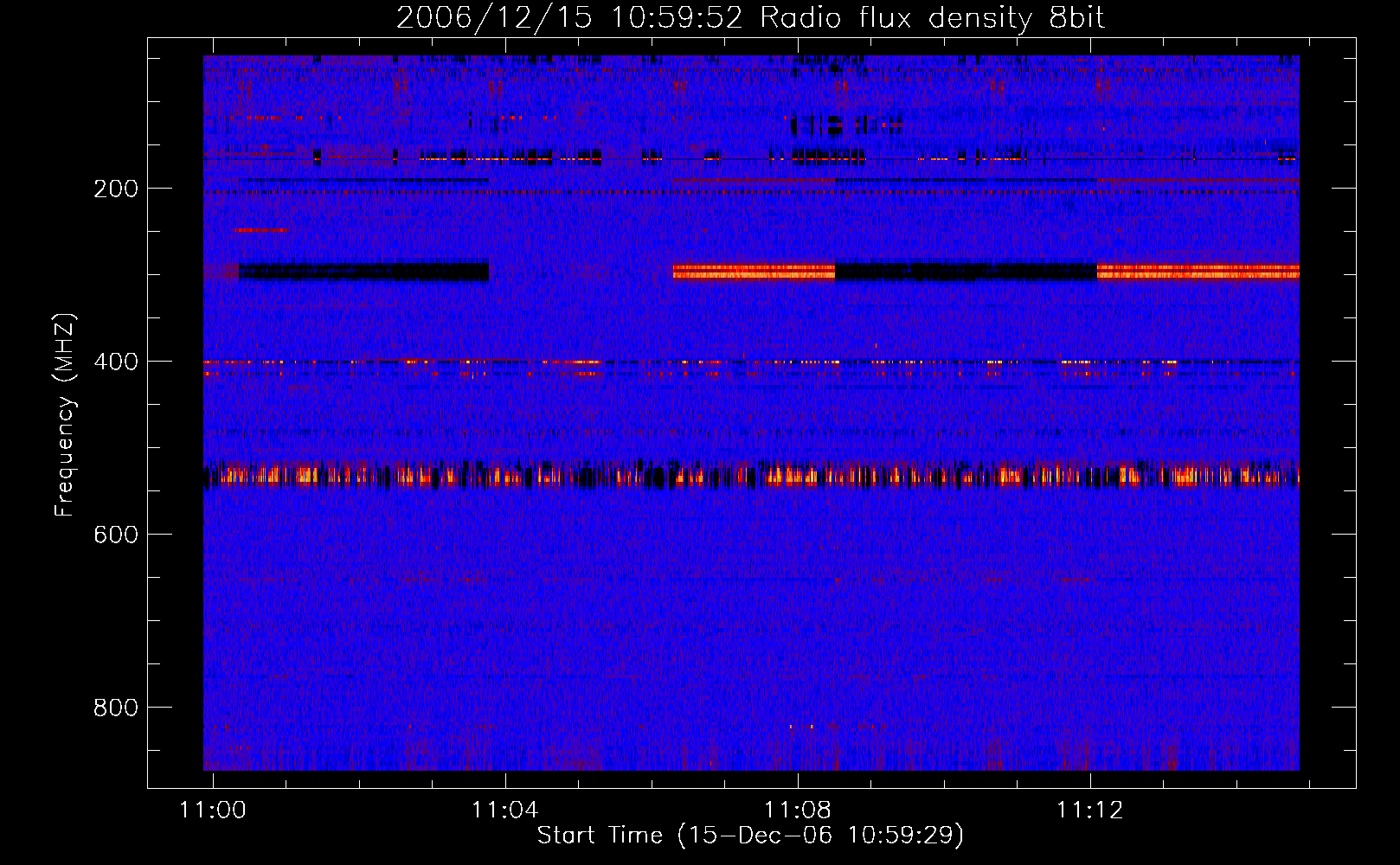Click the noisy orange band near 530 MHz

click(751, 475)
